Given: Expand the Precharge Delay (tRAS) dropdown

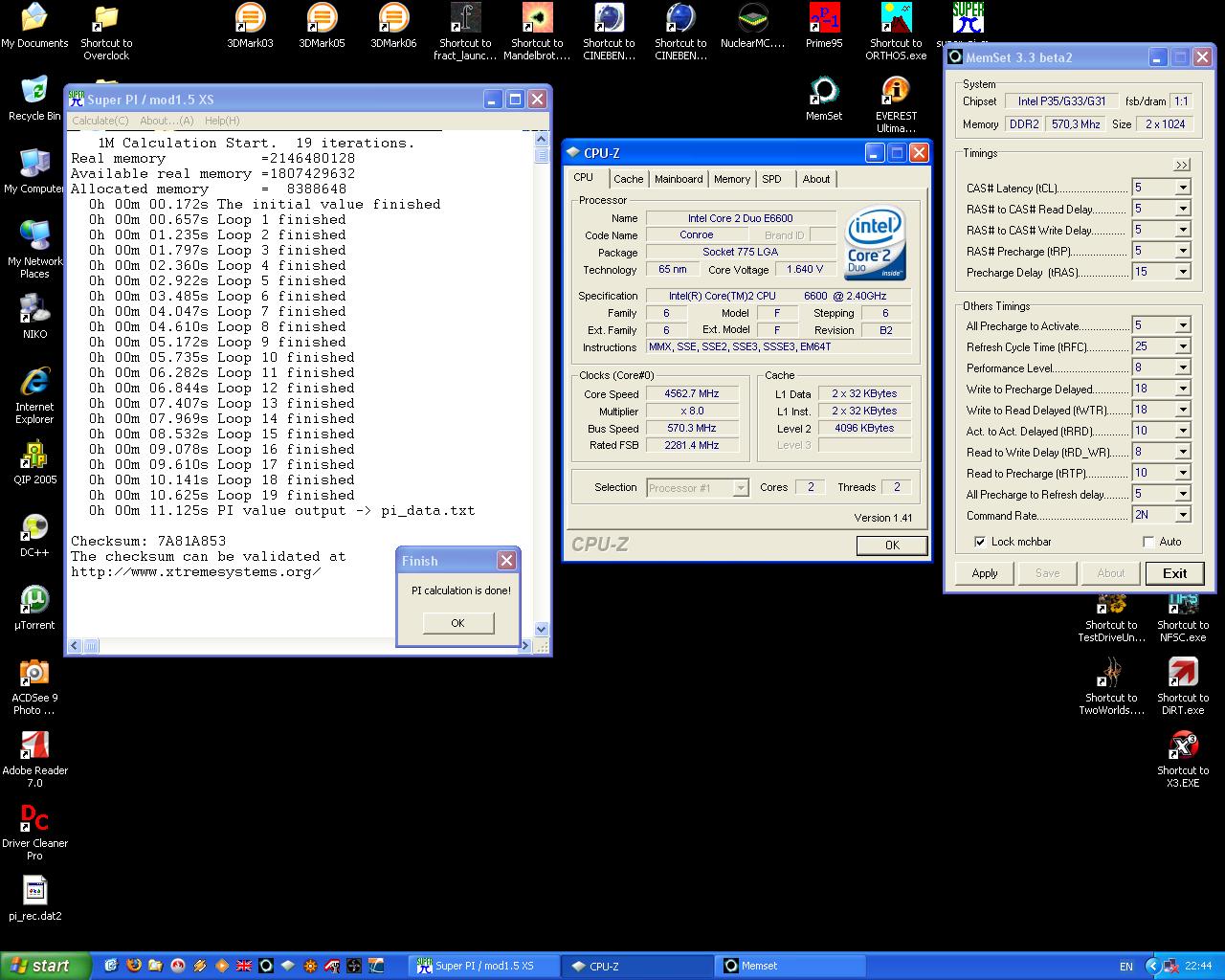Looking at the screenshot, I should tap(1183, 272).
